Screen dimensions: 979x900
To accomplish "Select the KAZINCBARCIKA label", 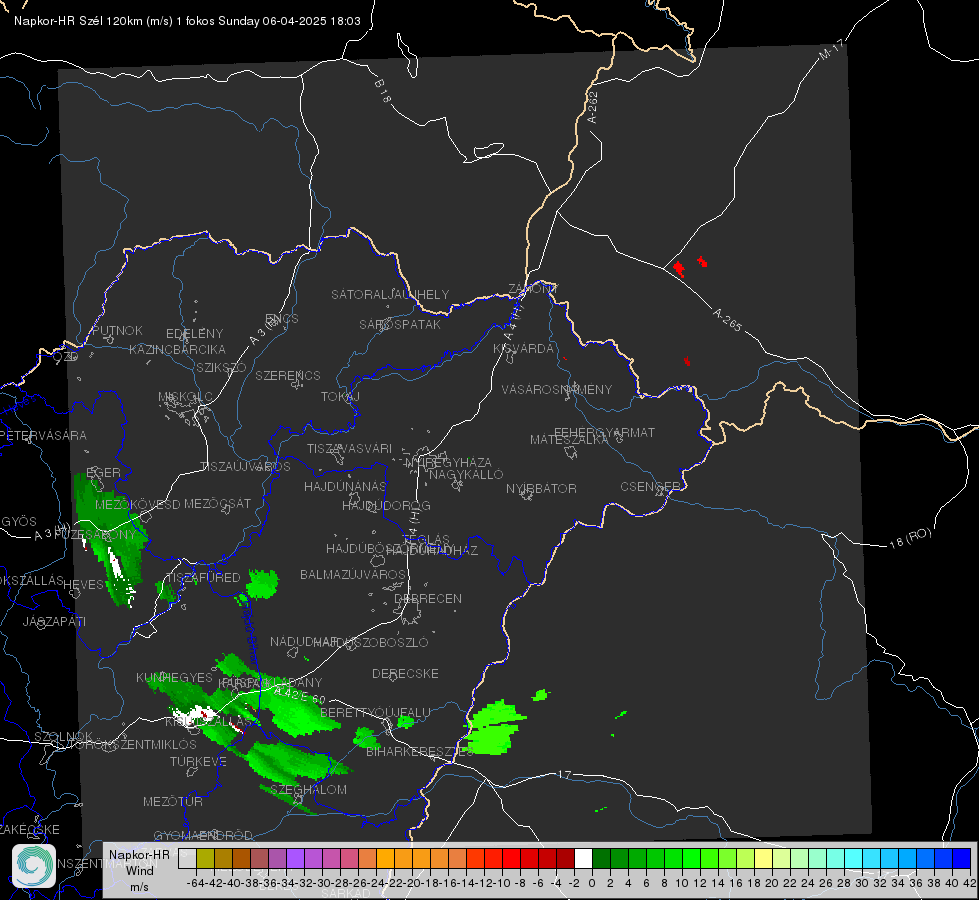I will [x=177, y=349].
